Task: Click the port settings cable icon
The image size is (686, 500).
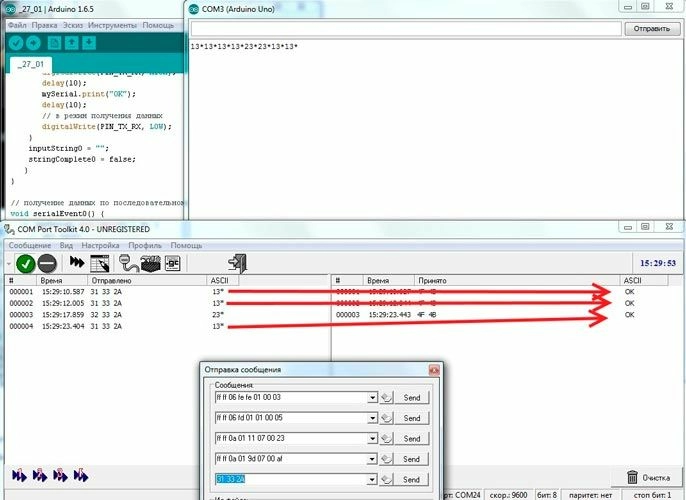Action: point(127,263)
